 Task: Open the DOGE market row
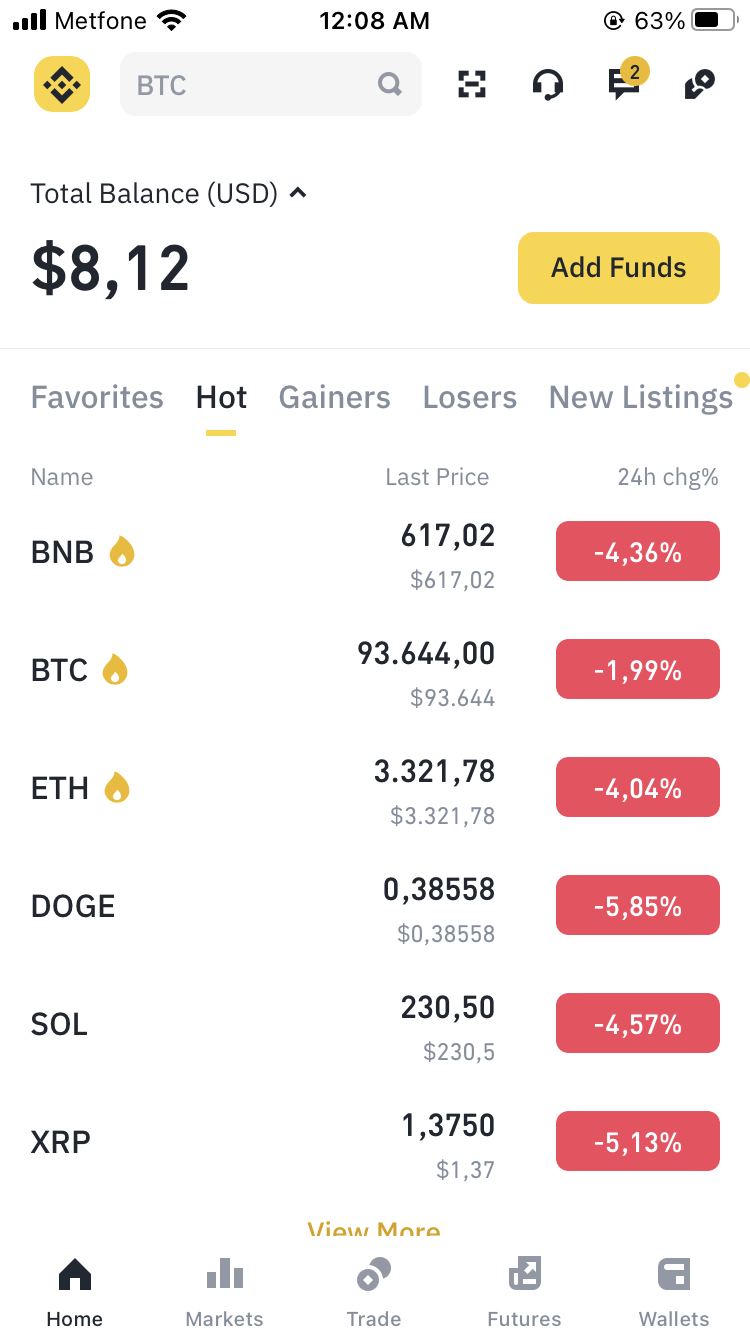coord(375,906)
